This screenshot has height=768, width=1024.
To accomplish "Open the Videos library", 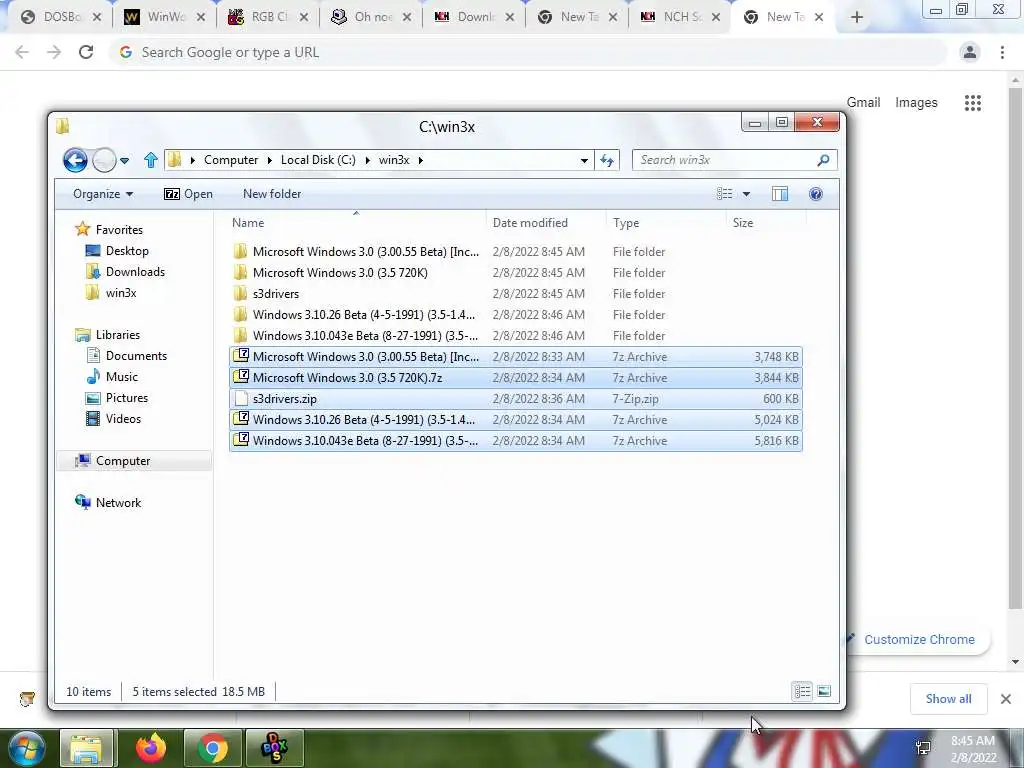I will [114, 419].
